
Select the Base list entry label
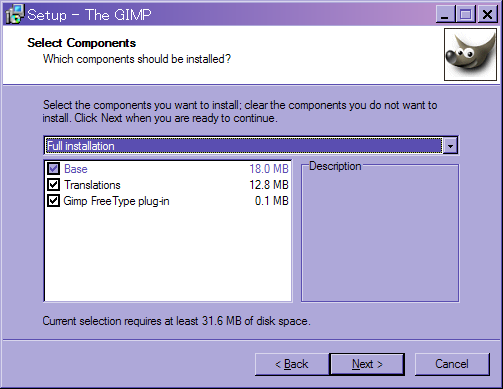(x=76, y=169)
